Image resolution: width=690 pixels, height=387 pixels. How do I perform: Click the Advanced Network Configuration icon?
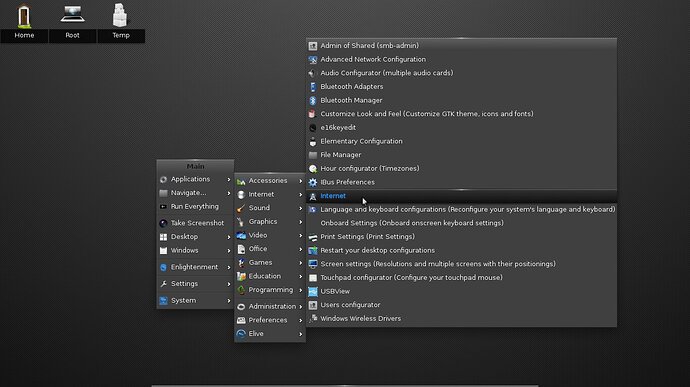pos(312,59)
